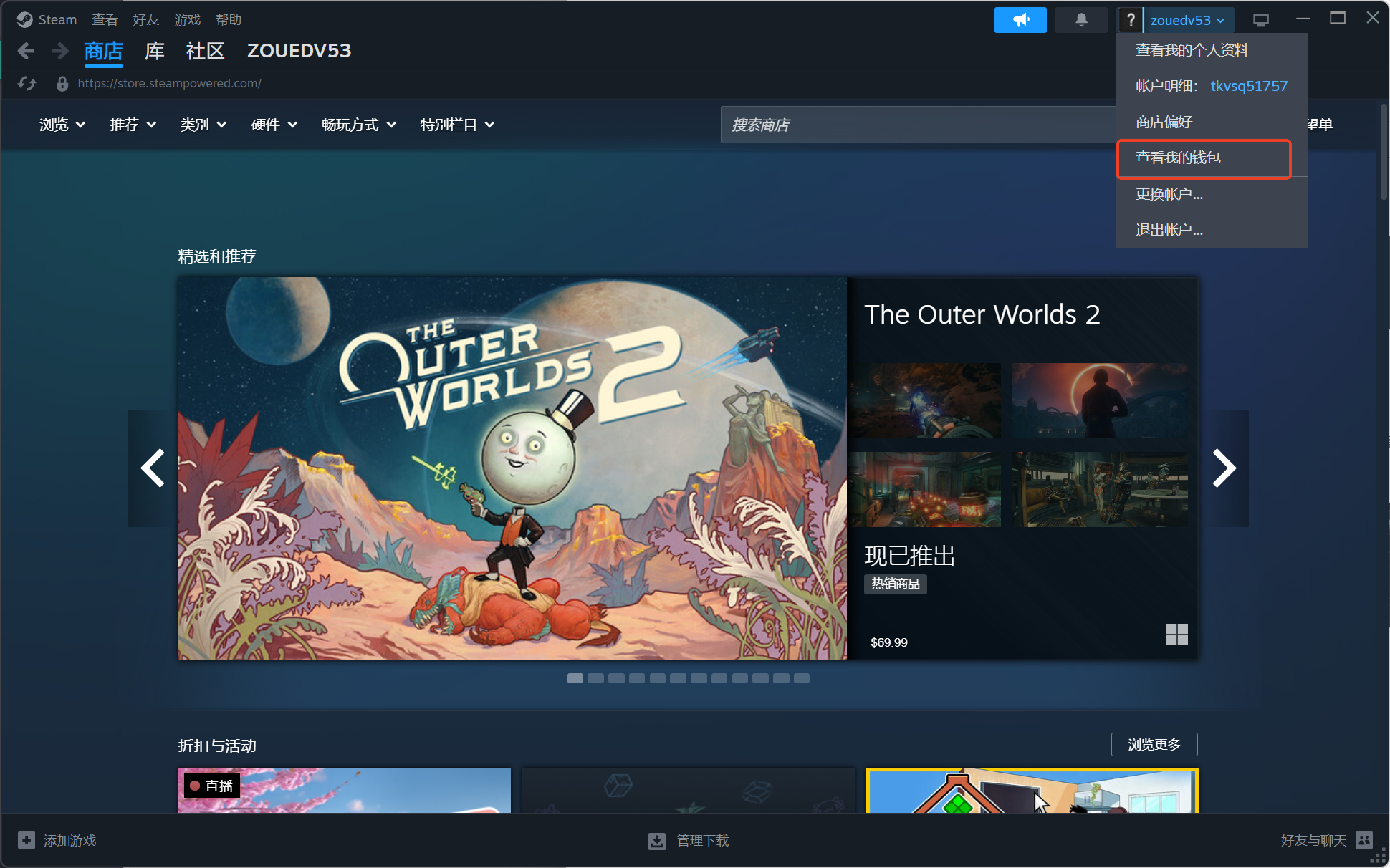Select the fifth carousel page indicator
This screenshot has height=868, width=1390.
click(x=658, y=678)
